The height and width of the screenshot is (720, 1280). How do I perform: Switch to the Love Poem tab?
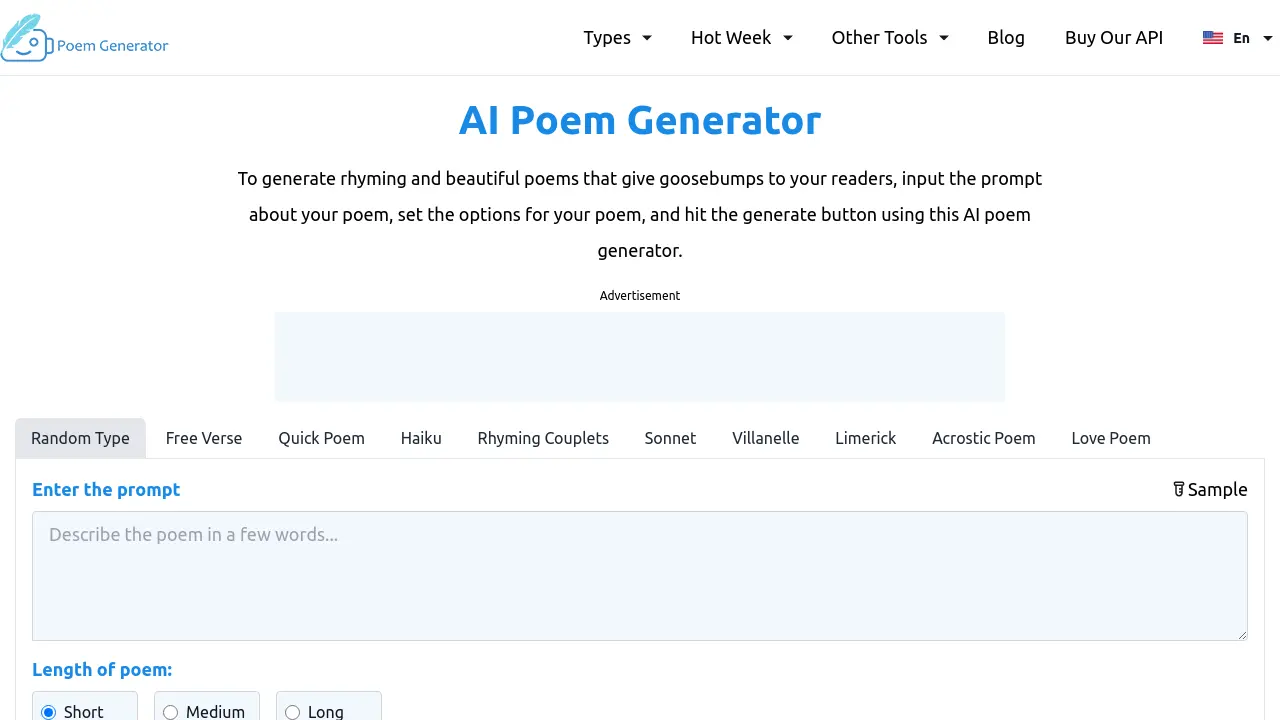(x=1111, y=438)
